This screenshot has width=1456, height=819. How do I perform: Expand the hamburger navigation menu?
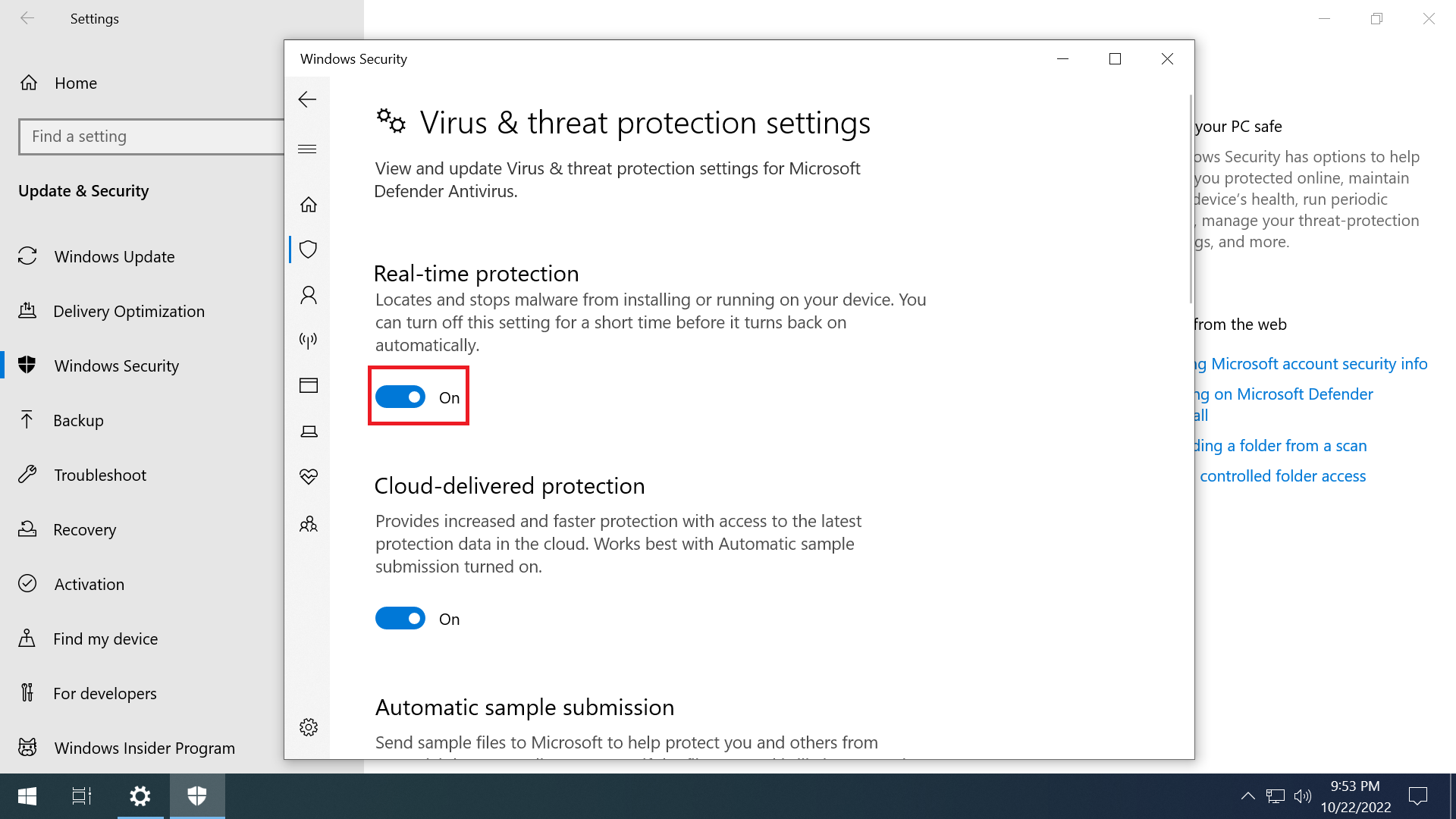(307, 149)
